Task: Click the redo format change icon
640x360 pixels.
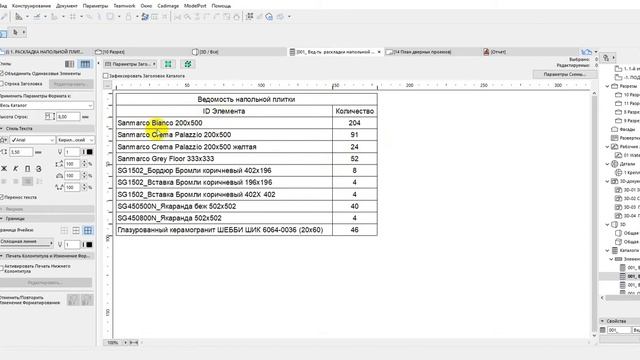Action: point(87,300)
